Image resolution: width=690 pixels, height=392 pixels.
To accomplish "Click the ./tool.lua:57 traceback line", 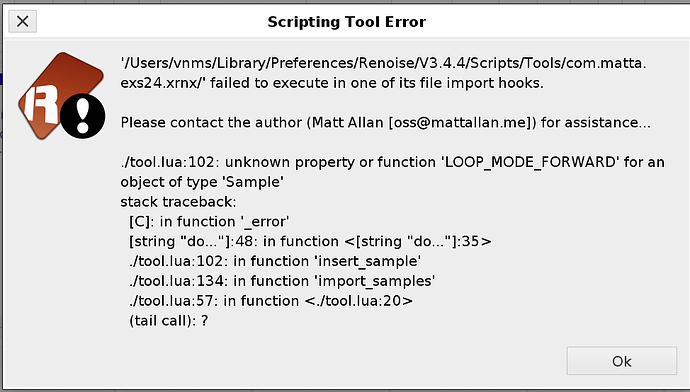I will (x=271, y=300).
